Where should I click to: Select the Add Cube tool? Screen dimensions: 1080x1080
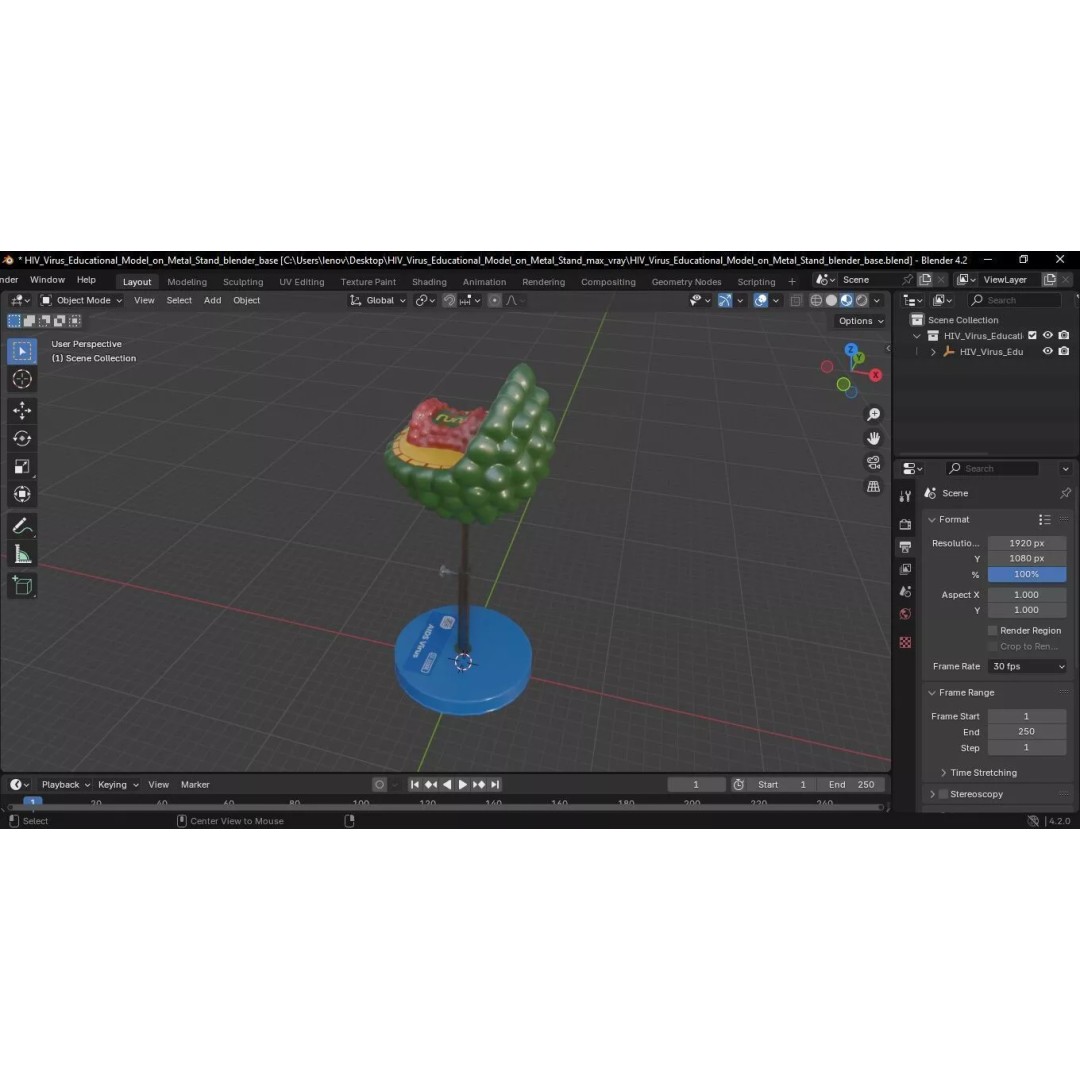coord(22,586)
